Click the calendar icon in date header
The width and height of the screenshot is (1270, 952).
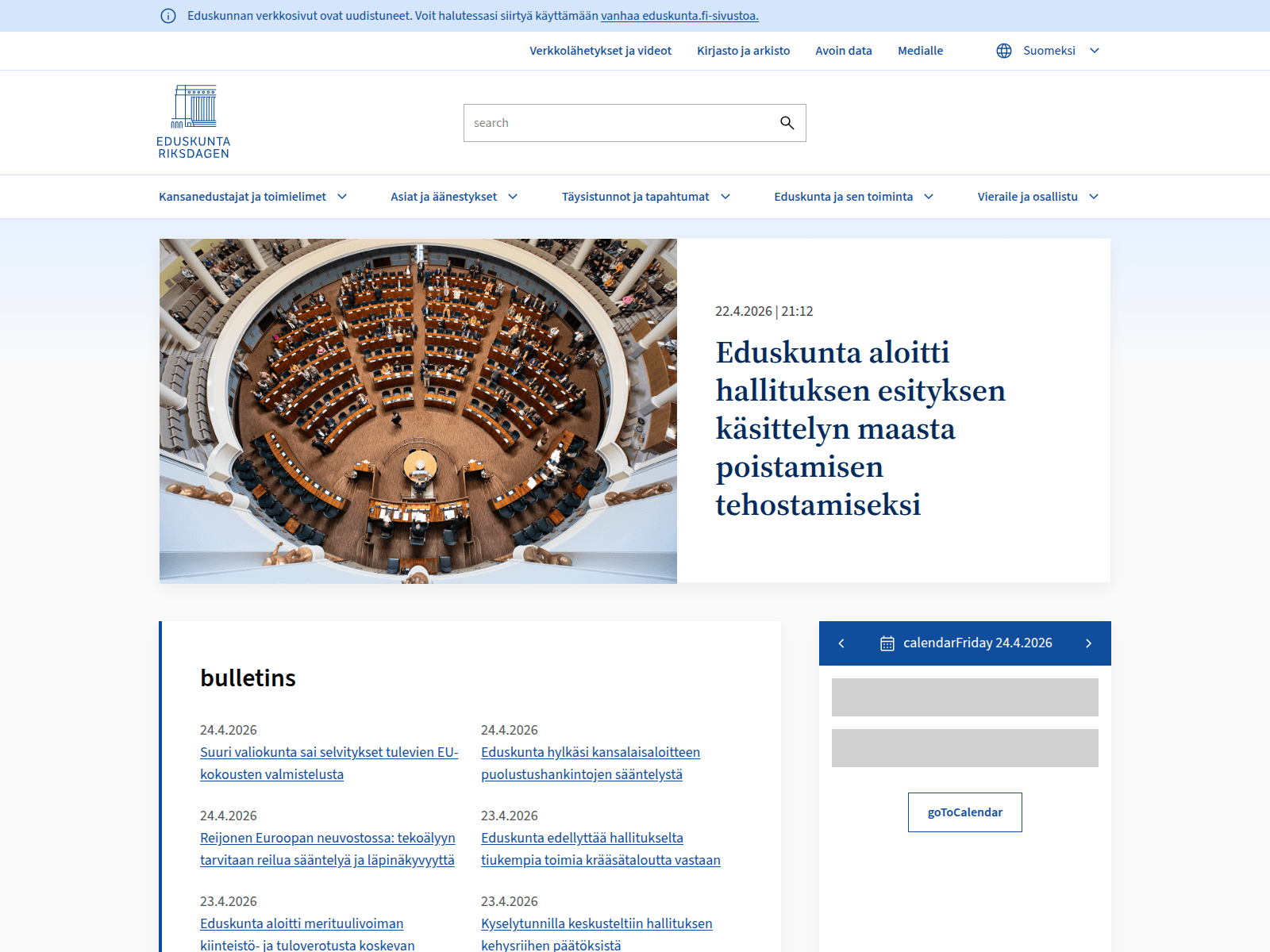point(887,643)
